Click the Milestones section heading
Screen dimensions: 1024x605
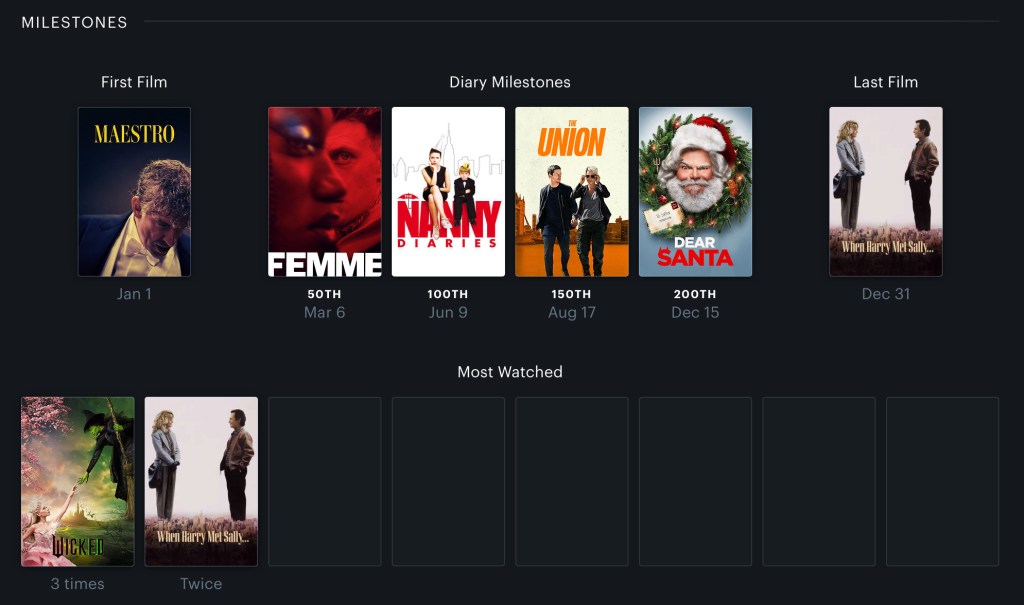(x=74, y=22)
